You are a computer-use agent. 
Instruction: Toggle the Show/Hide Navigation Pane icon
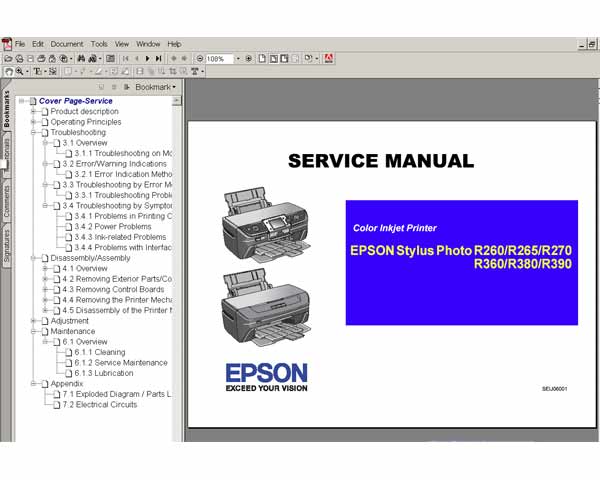[110, 59]
